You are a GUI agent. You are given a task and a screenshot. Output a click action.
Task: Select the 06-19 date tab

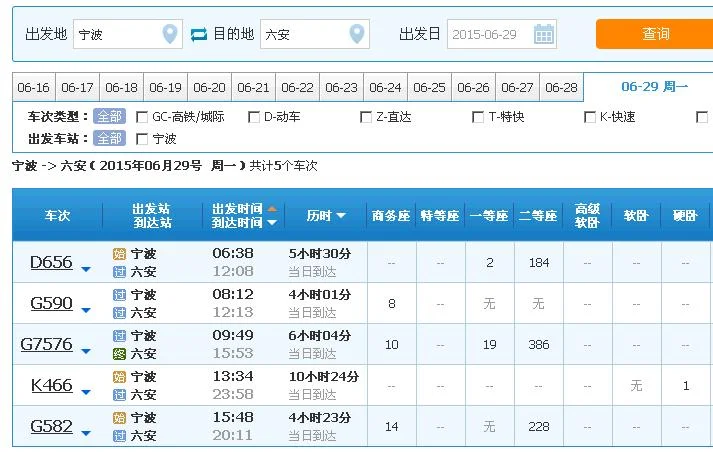[166, 87]
